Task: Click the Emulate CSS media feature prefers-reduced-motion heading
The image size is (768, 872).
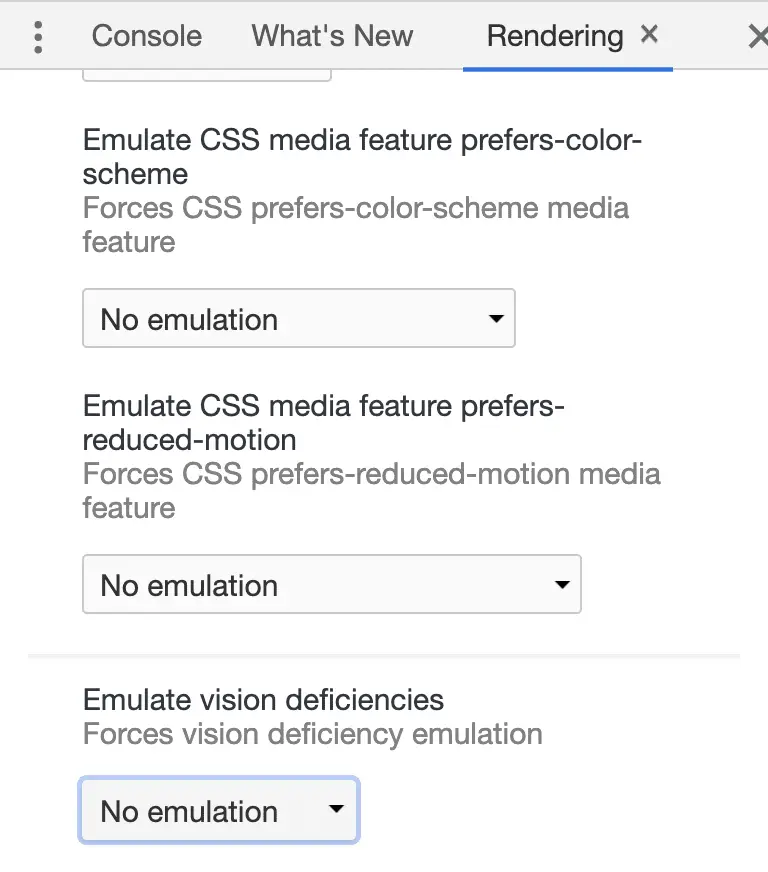Action: click(x=324, y=423)
